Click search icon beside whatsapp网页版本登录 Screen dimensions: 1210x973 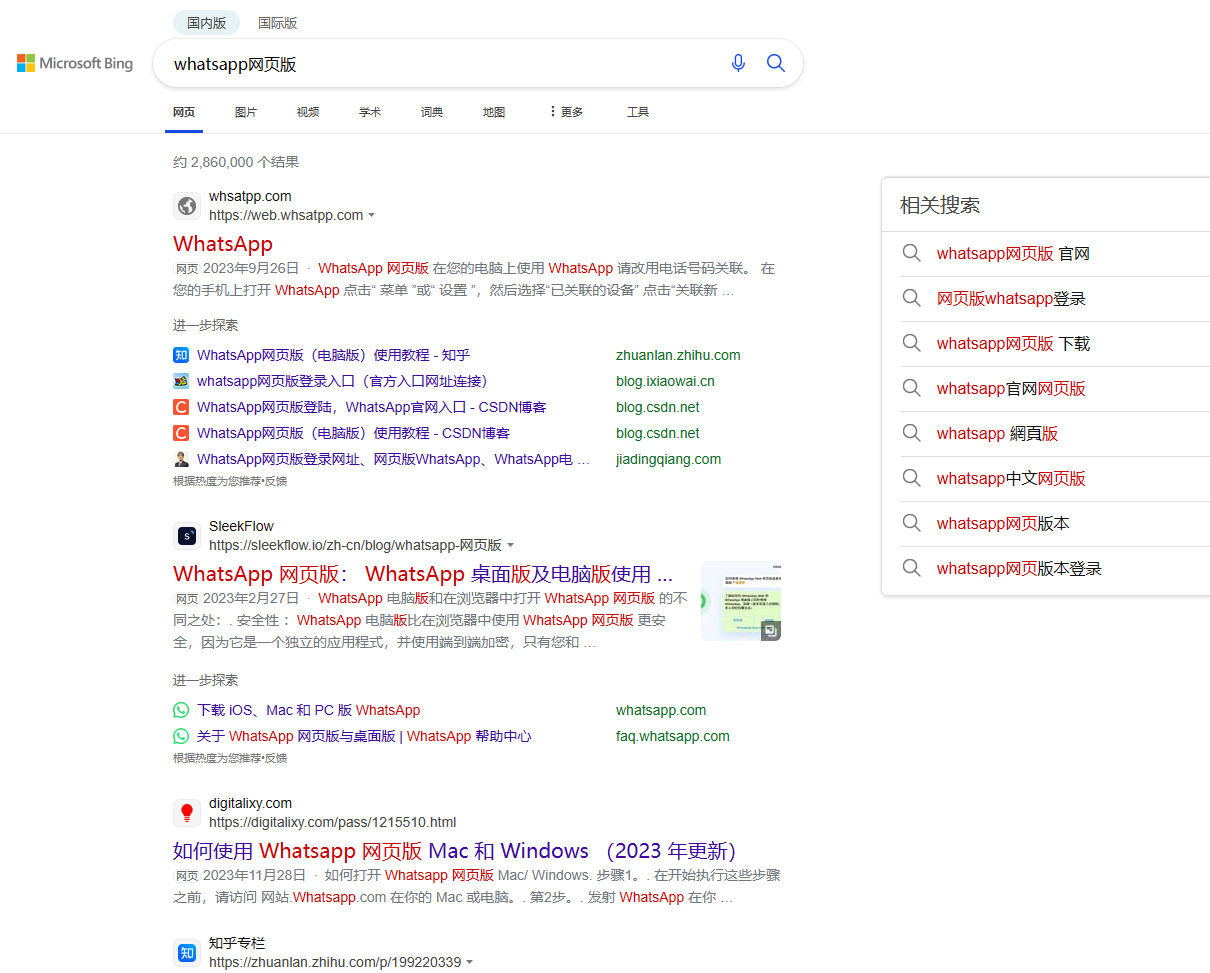pos(911,568)
